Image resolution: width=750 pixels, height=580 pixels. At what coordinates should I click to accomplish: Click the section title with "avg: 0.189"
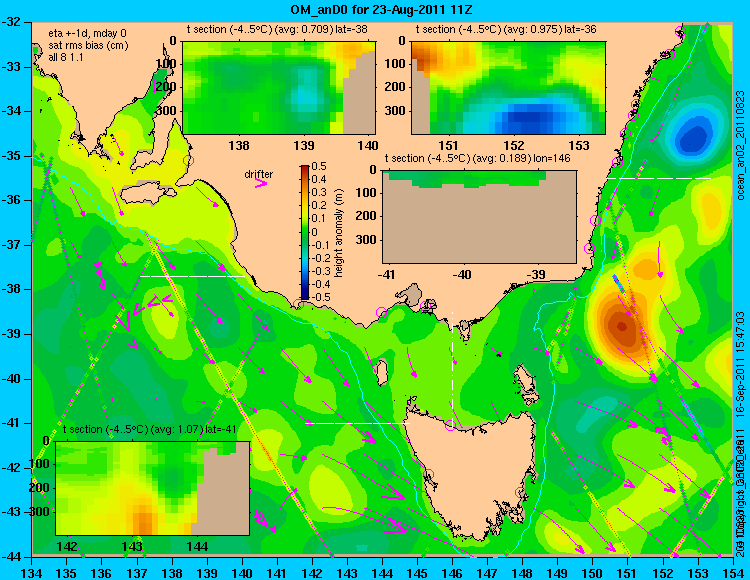pyautogui.click(x=478, y=158)
